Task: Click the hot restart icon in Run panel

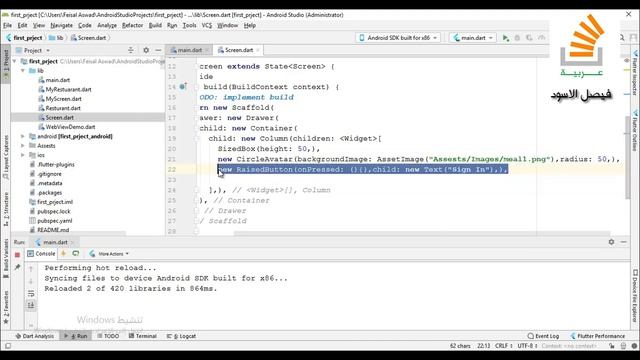Action: pos(76,253)
